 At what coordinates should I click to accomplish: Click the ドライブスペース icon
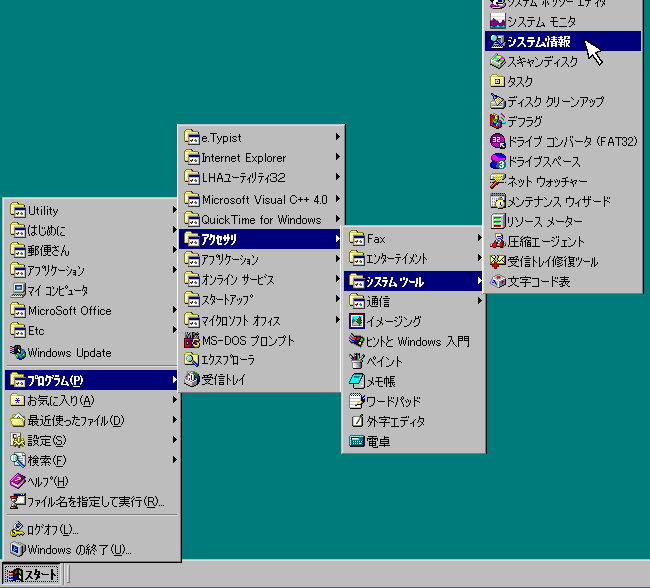(x=497, y=161)
